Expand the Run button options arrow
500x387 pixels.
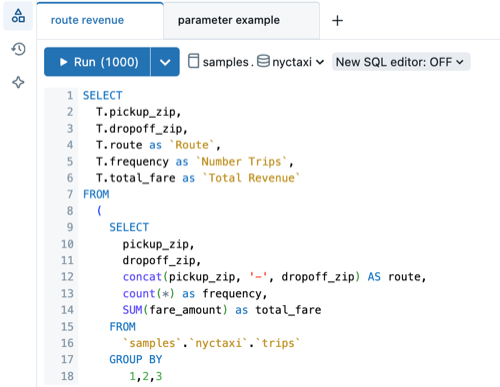point(165,62)
